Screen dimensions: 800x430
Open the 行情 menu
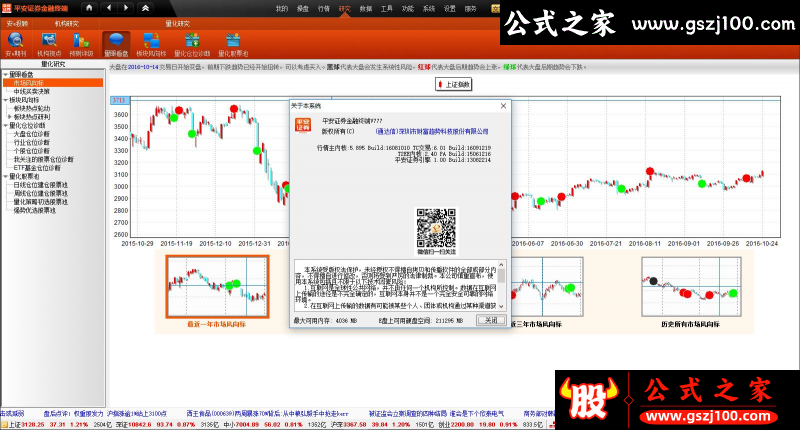[x=323, y=9]
